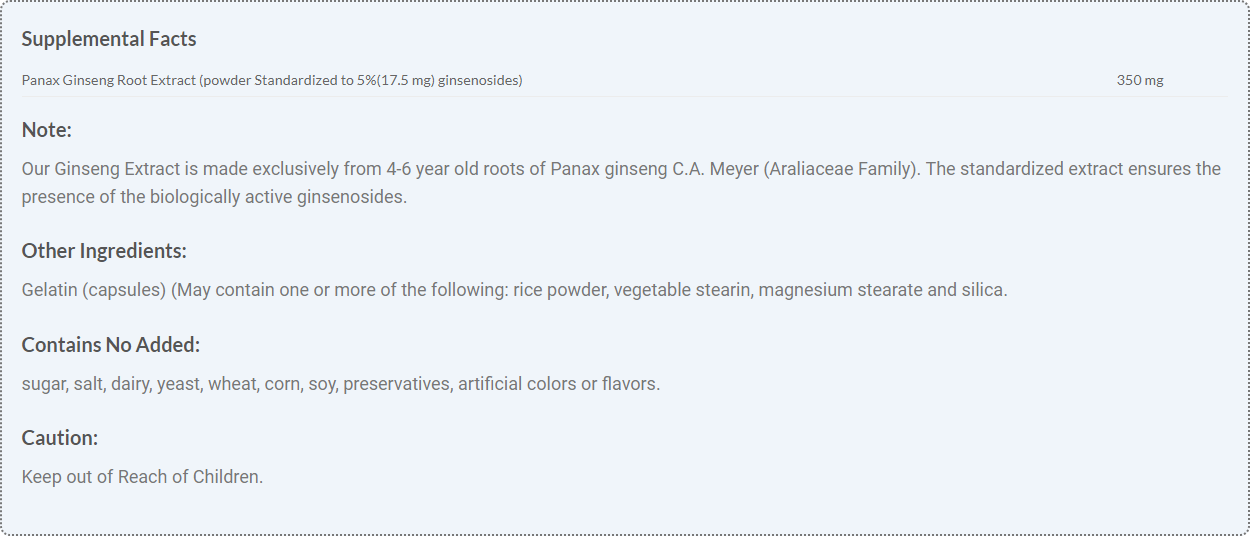
Task: Select the Caution: heading
Action: tap(60, 438)
